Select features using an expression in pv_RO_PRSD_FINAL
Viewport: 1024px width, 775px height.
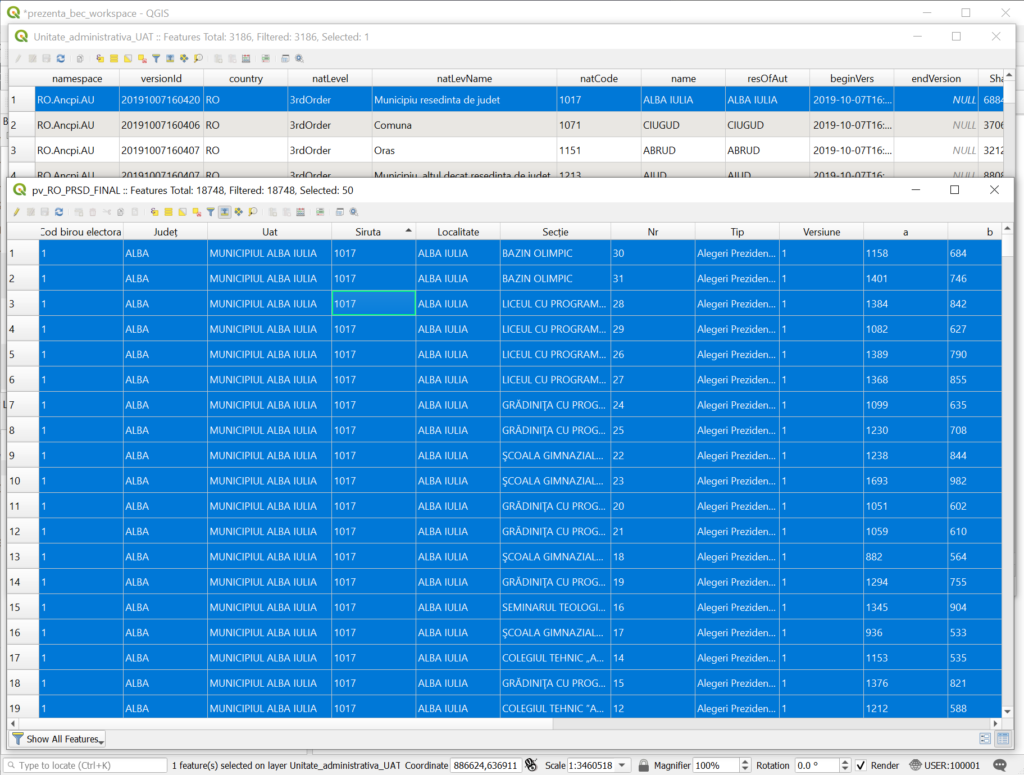click(x=154, y=212)
